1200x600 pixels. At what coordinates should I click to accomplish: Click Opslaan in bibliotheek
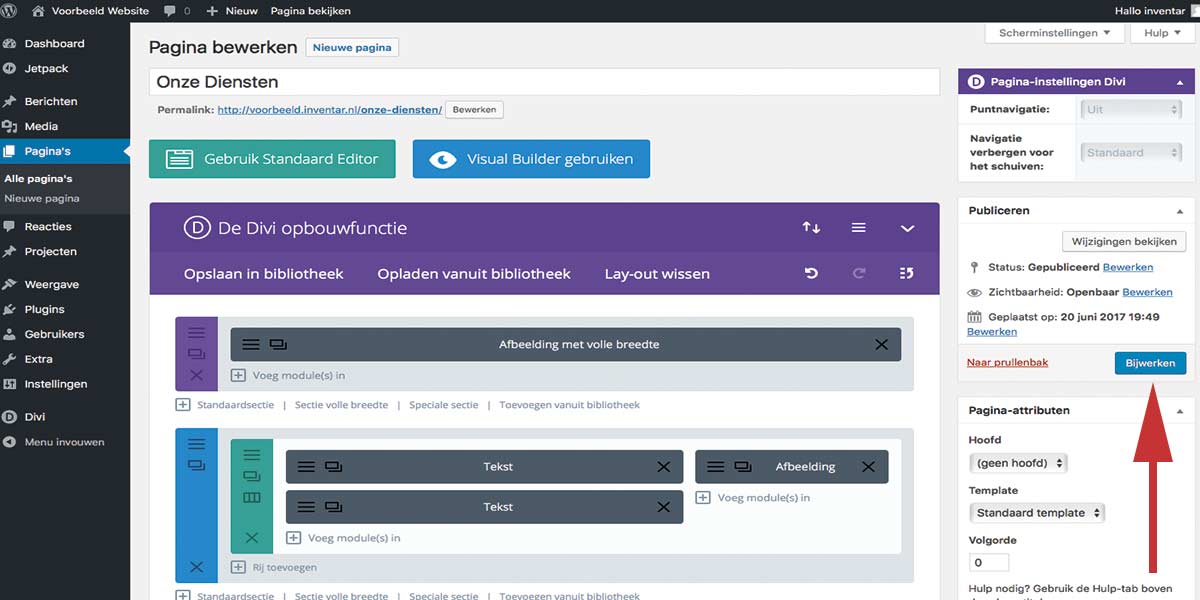264,274
